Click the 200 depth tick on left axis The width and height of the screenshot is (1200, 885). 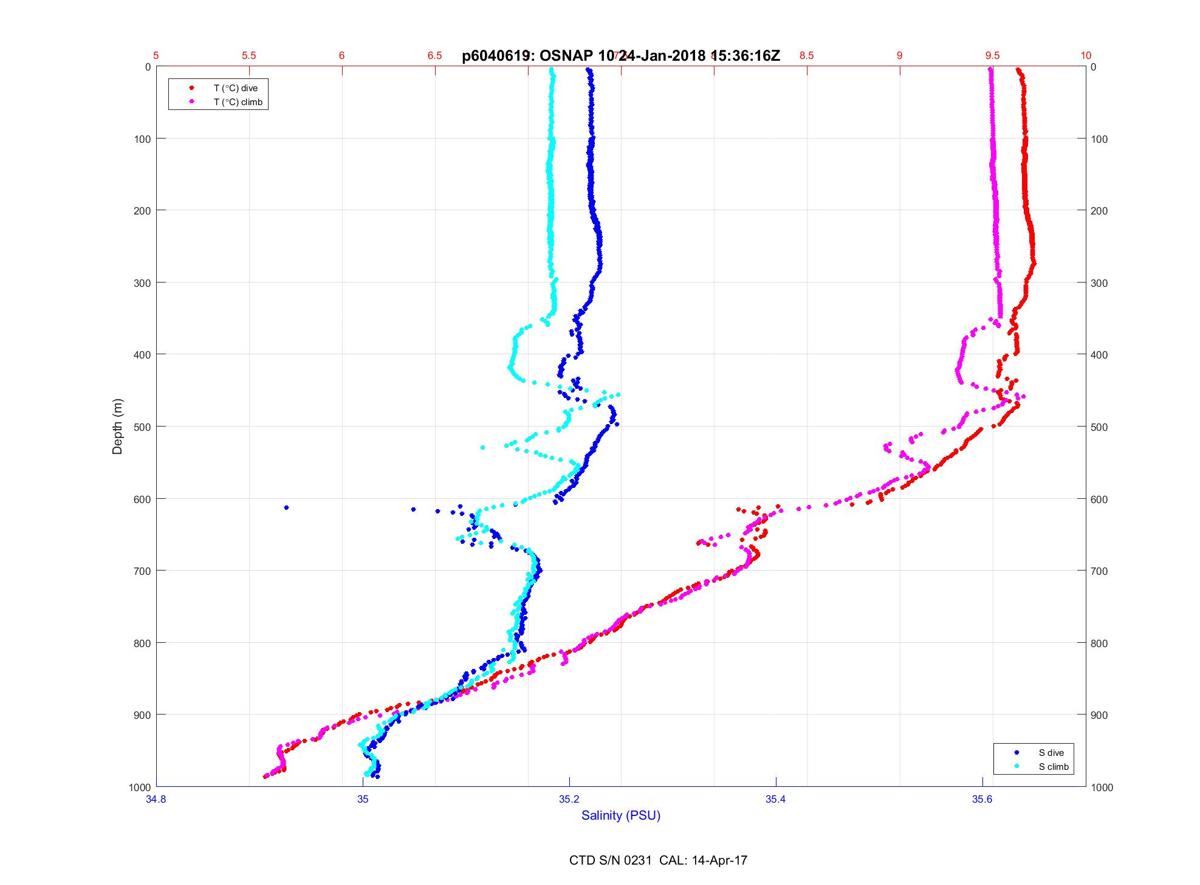[140, 211]
